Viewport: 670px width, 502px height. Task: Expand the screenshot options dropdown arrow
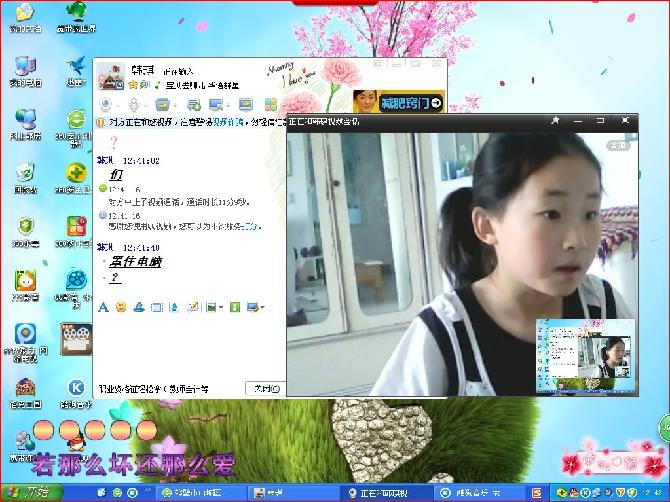(x=262, y=307)
